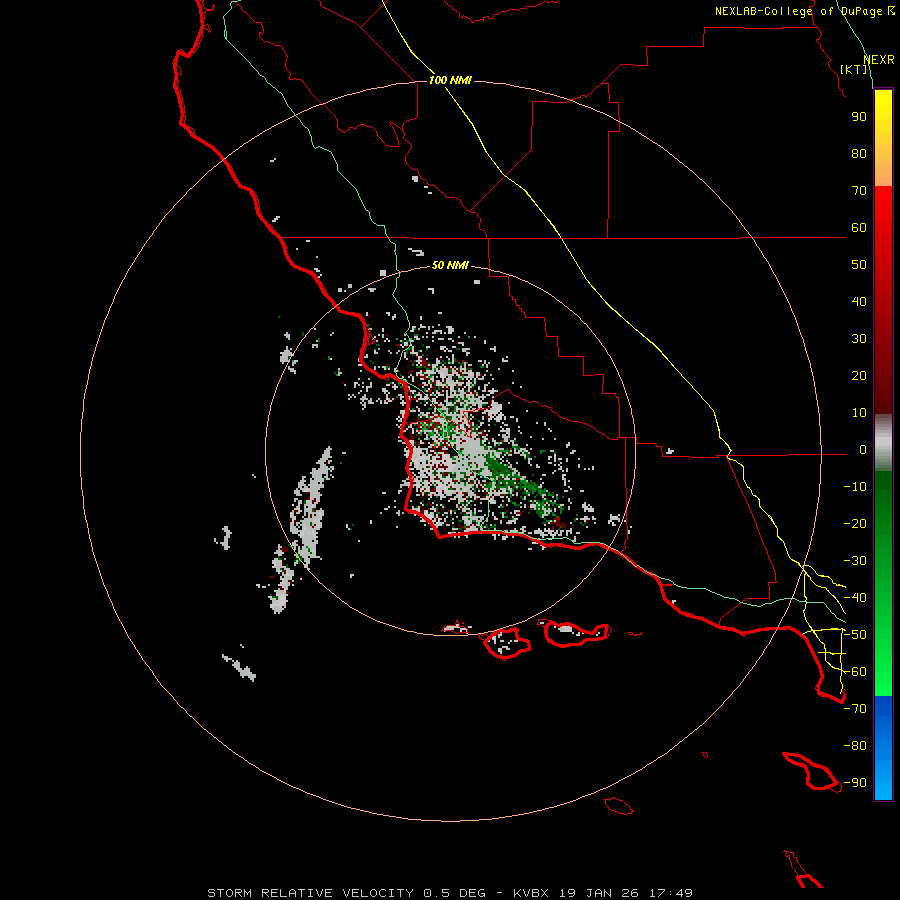Click the 0 value on the velocity scale
Image resolution: width=900 pixels, height=900 pixels.
[863, 450]
